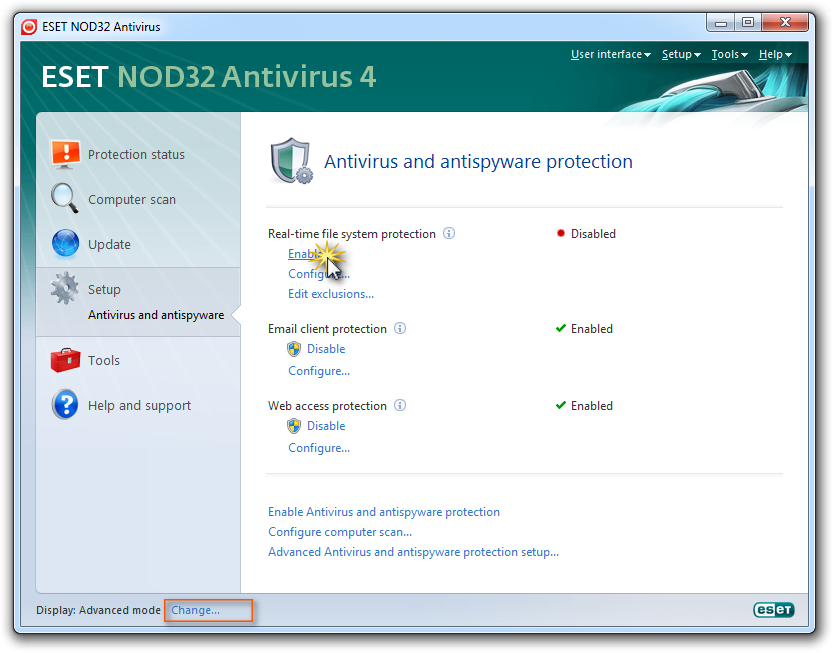Click the question mark Help and support icon
The height and width of the screenshot is (653, 834).
coord(65,405)
